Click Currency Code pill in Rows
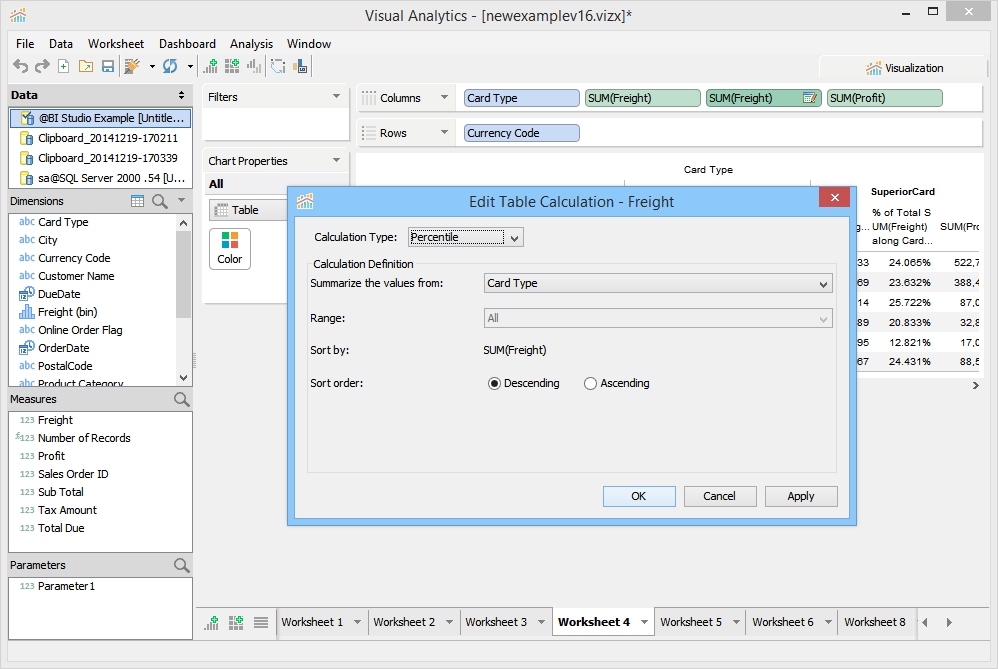Viewport: 998px width, 669px height. (x=521, y=133)
